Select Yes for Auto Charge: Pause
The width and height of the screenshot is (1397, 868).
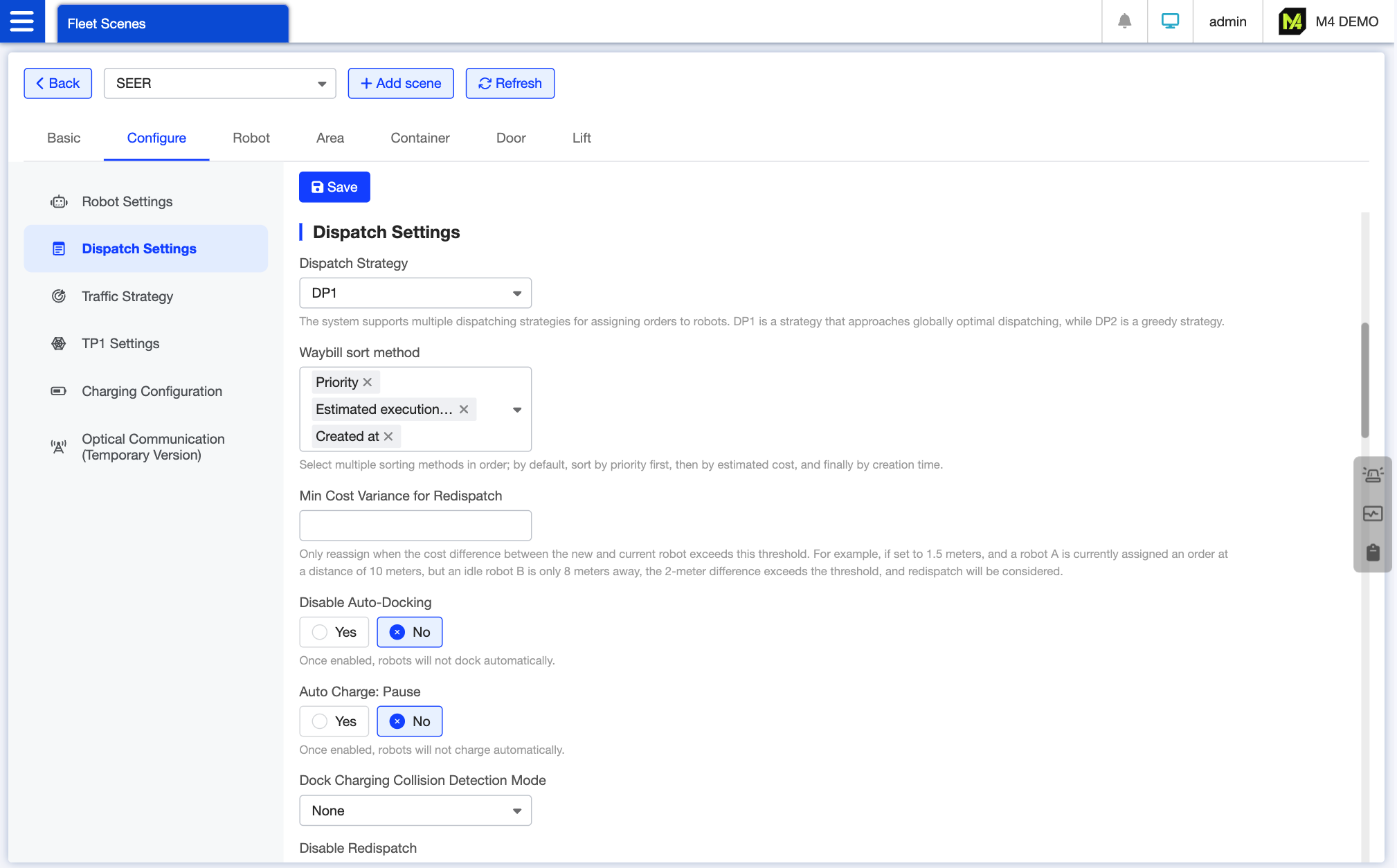(x=334, y=721)
